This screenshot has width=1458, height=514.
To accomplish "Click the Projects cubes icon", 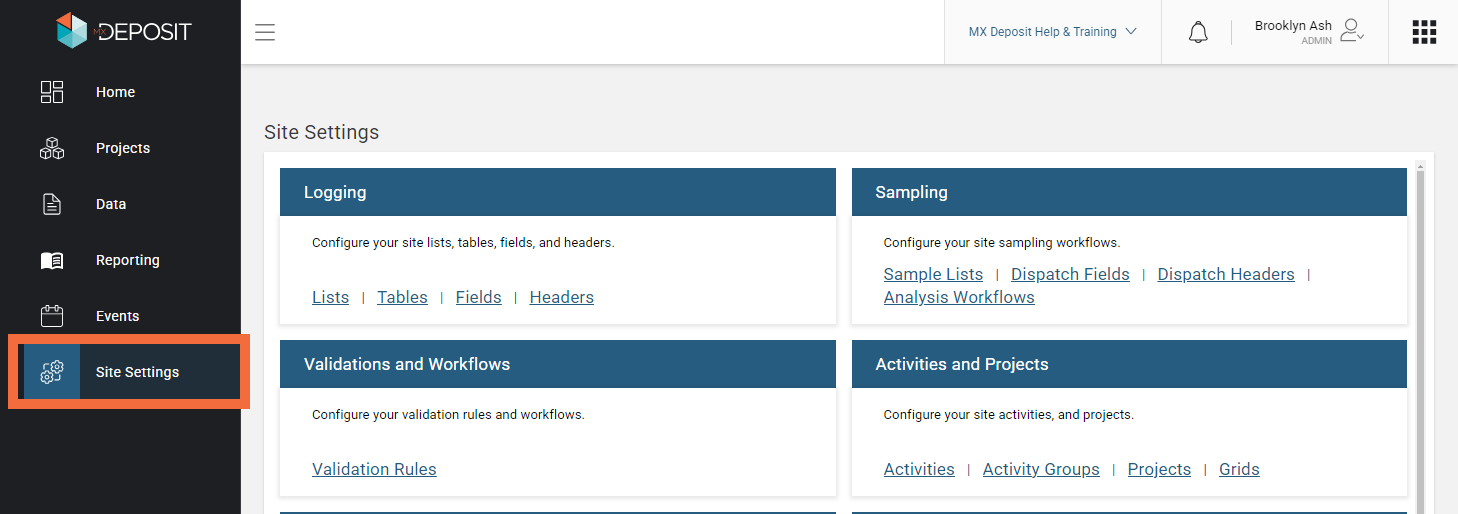I will [52, 148].
